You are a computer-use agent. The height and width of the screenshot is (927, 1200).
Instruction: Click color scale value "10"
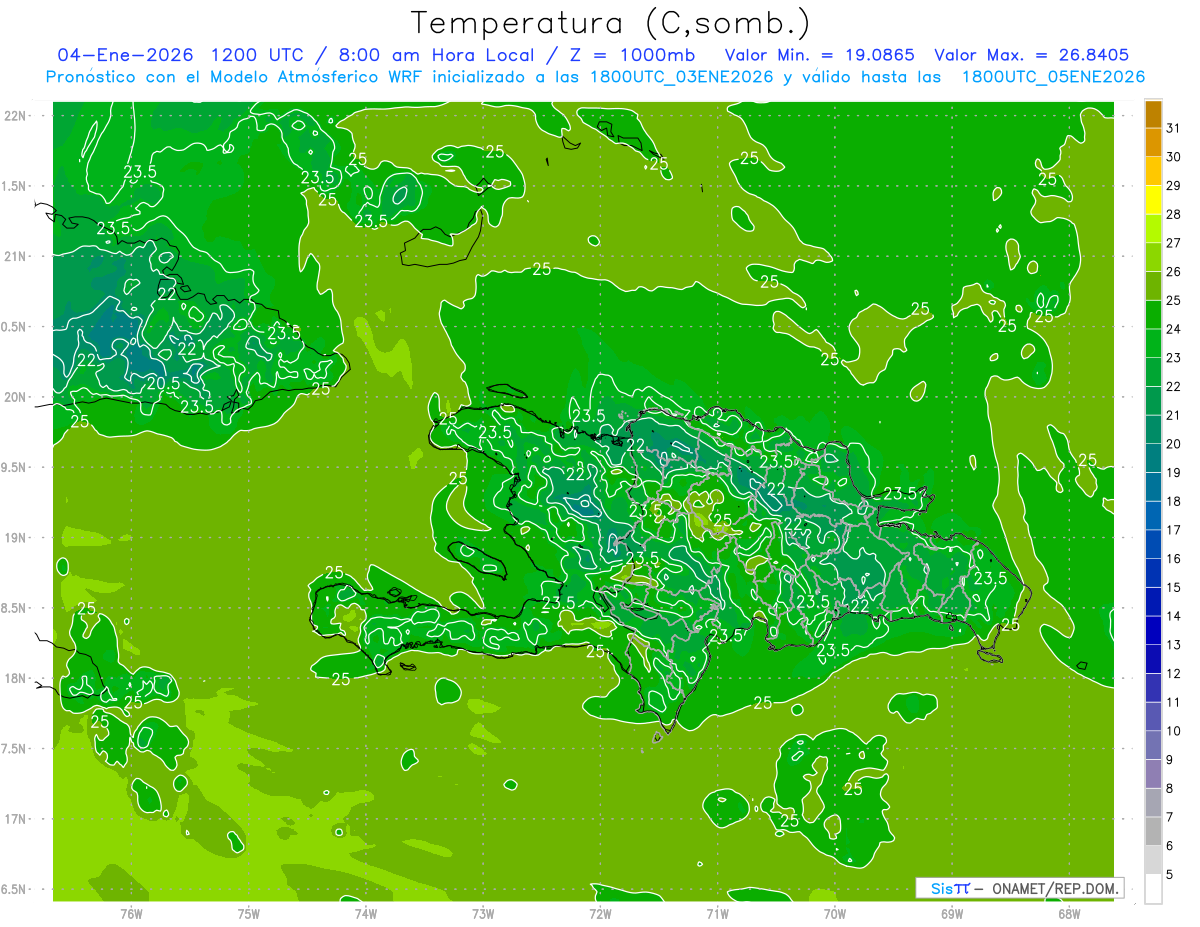pyautogui.click(x=1174, y=731)
